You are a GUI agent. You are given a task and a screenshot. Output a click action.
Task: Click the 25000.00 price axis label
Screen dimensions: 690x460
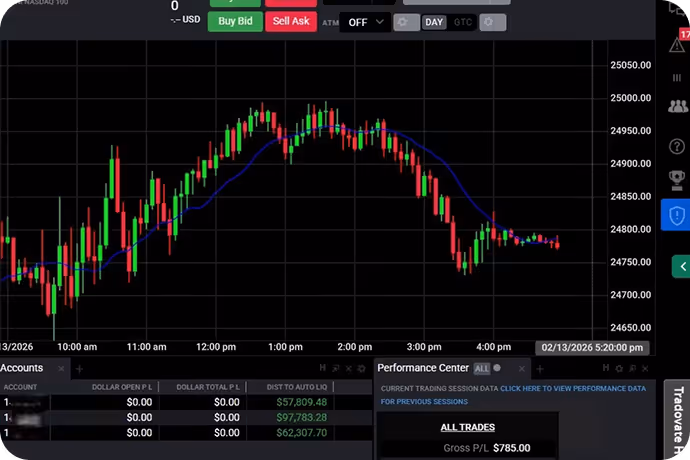pos(631,98)
